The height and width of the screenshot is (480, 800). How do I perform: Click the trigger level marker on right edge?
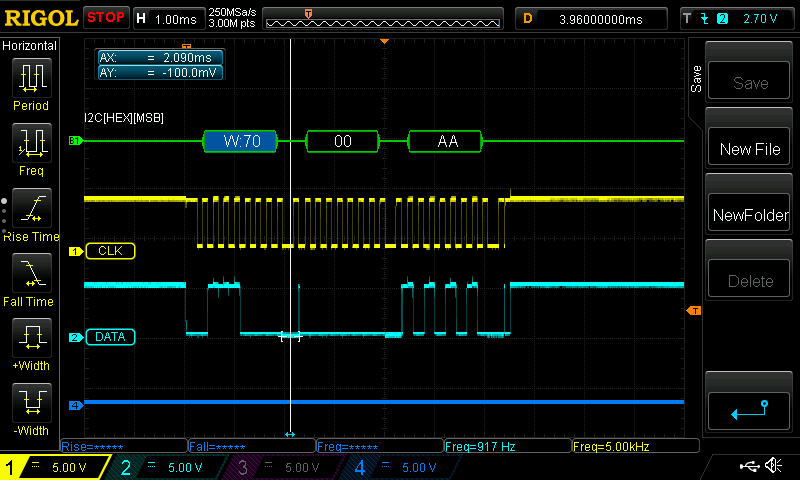[x=694, y=310]
